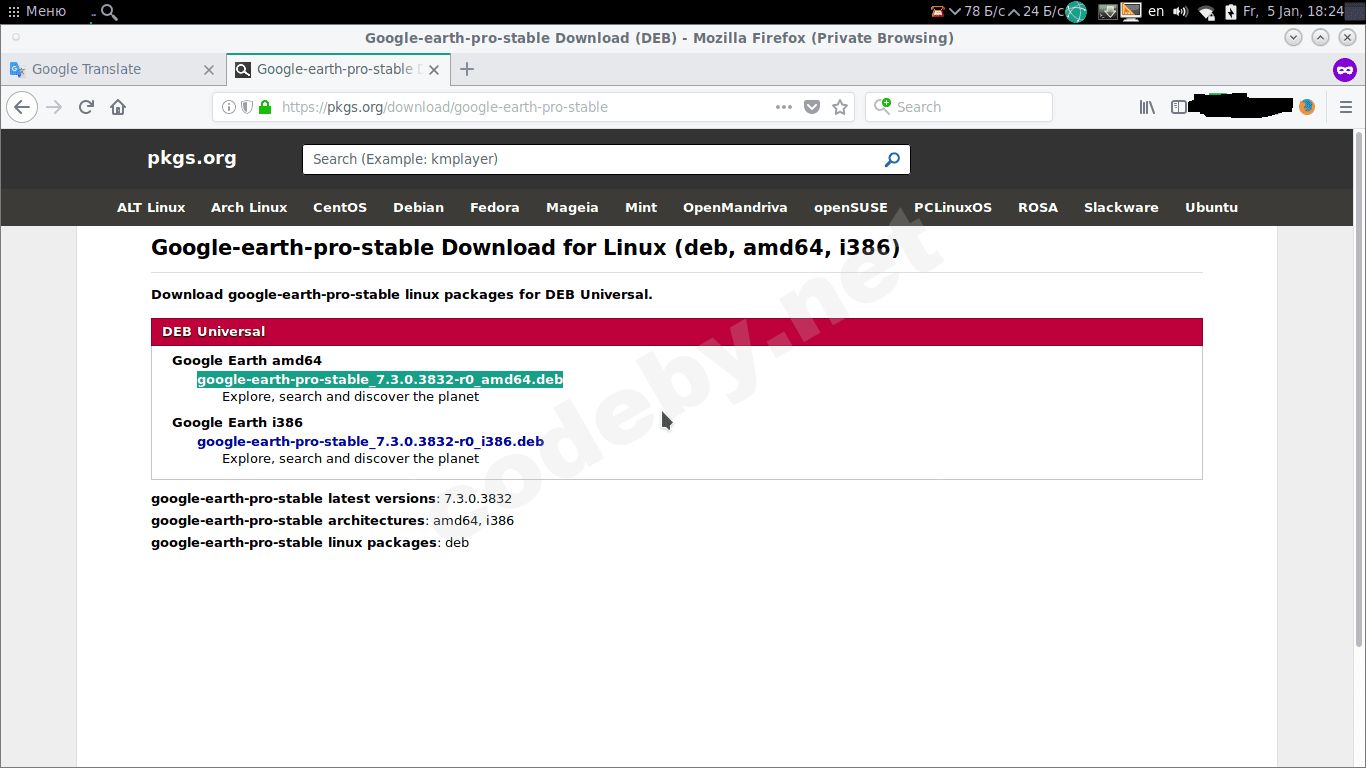The width and height of the screenshot is (1366, 768).
Task: Open the ROSA packages section
Action: coord(1038,208)
